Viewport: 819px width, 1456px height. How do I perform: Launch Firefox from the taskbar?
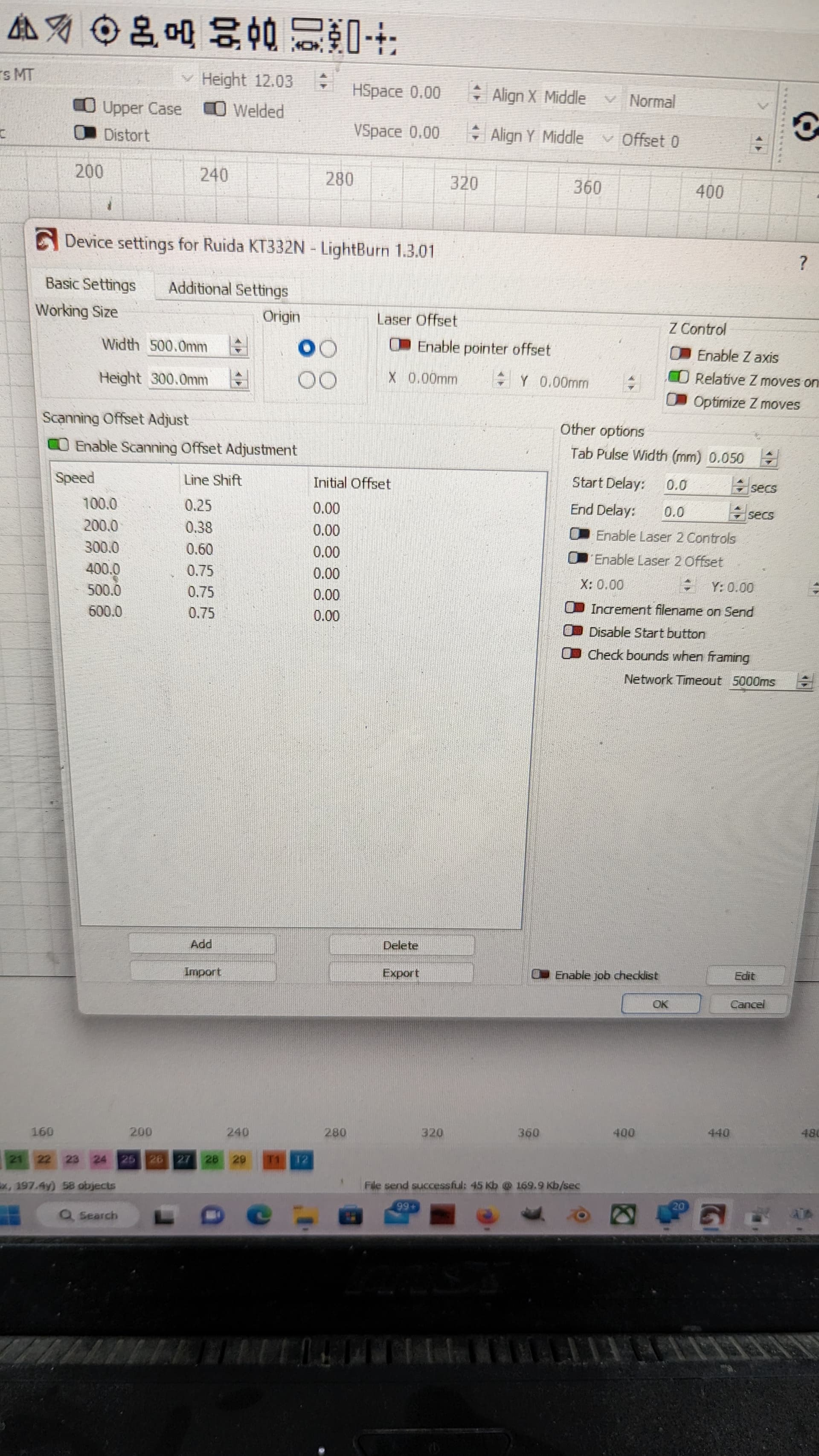coord(487,1215)
